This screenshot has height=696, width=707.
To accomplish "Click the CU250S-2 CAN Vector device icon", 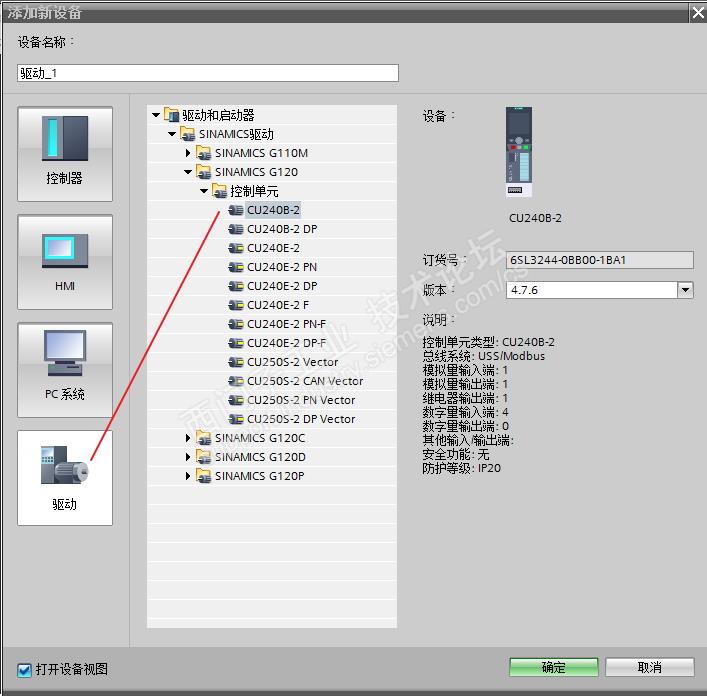I will tap(236, 381).
